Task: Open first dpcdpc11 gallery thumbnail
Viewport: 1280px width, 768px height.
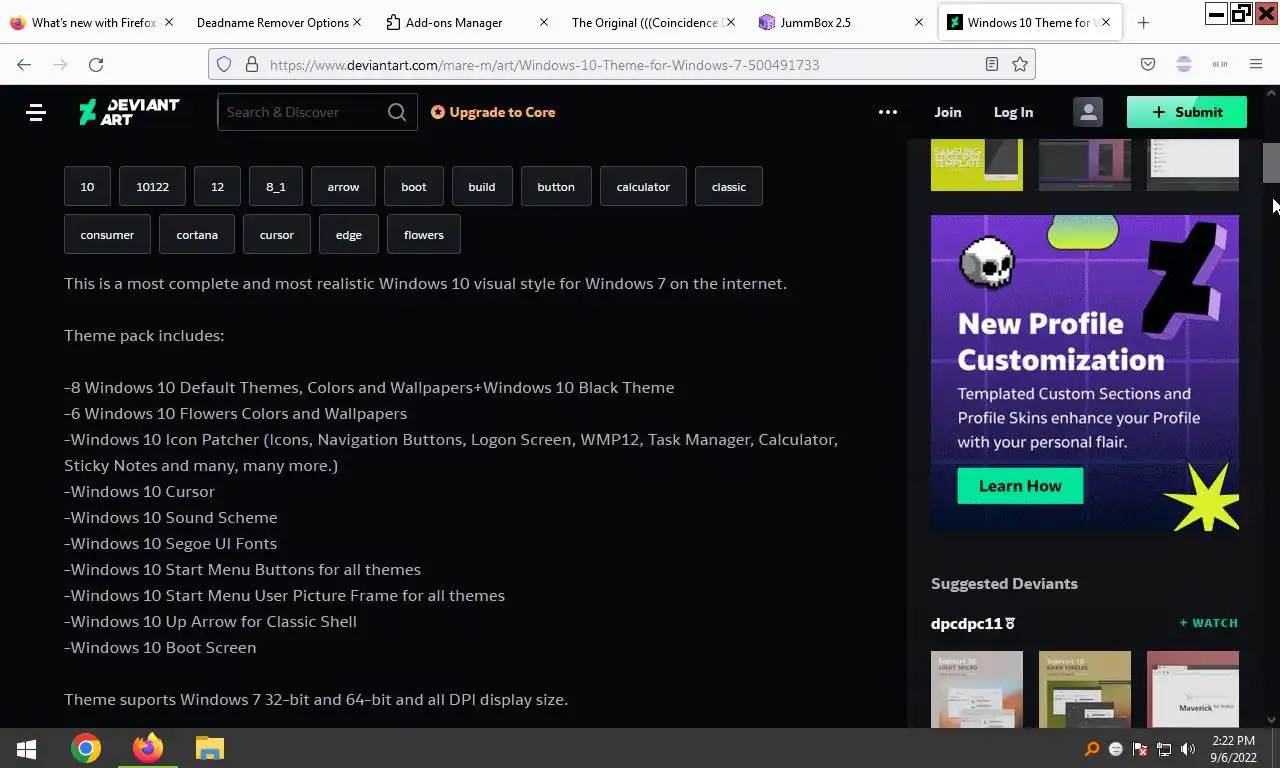Action: [x=977, y=689]
